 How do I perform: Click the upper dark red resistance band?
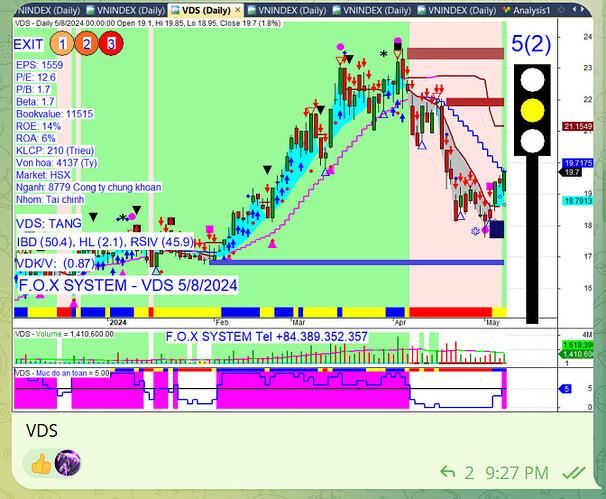455,54
